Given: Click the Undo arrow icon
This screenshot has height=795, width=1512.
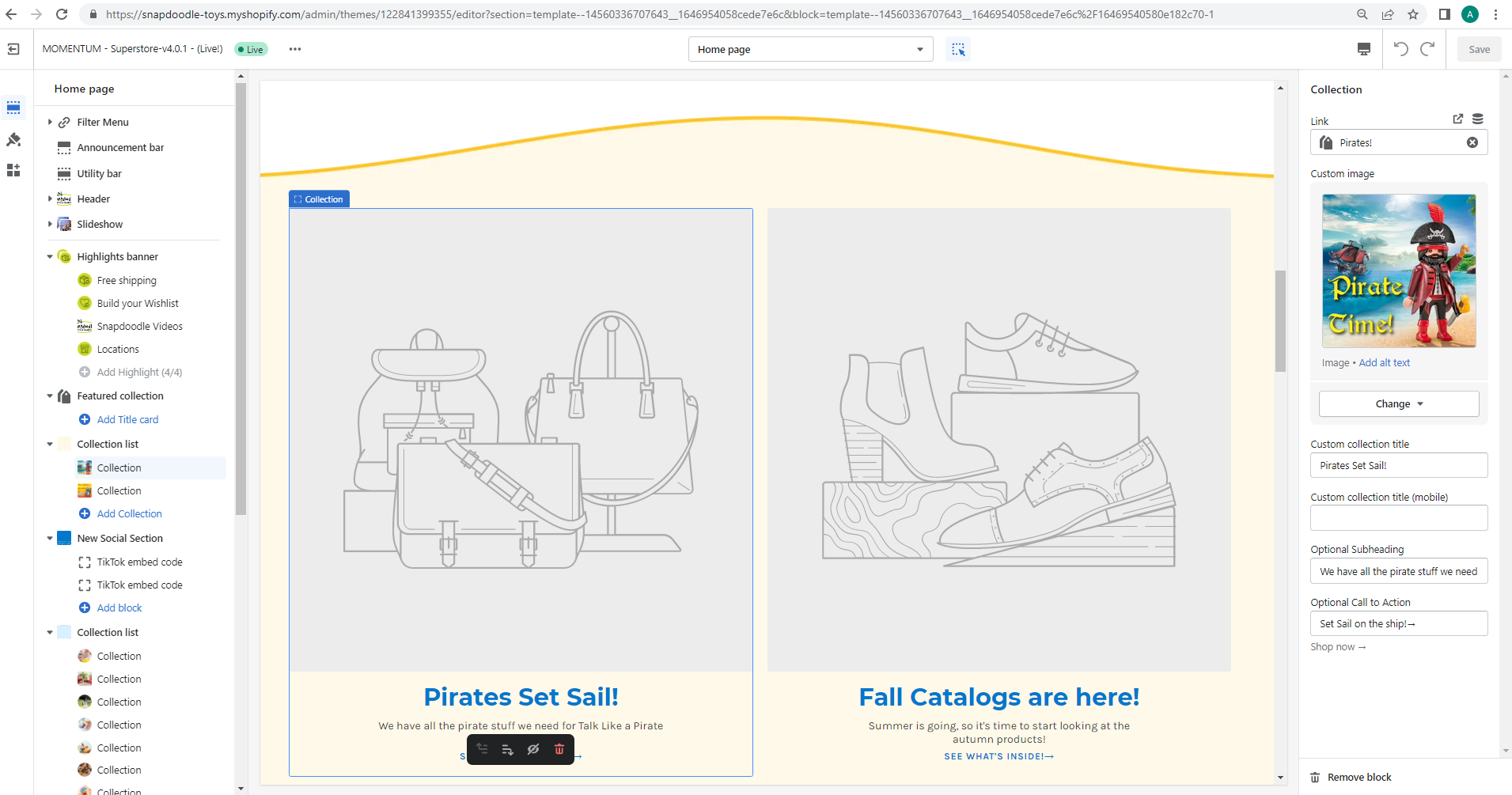Looking at the screenshot, I should tap(1400, 49).
